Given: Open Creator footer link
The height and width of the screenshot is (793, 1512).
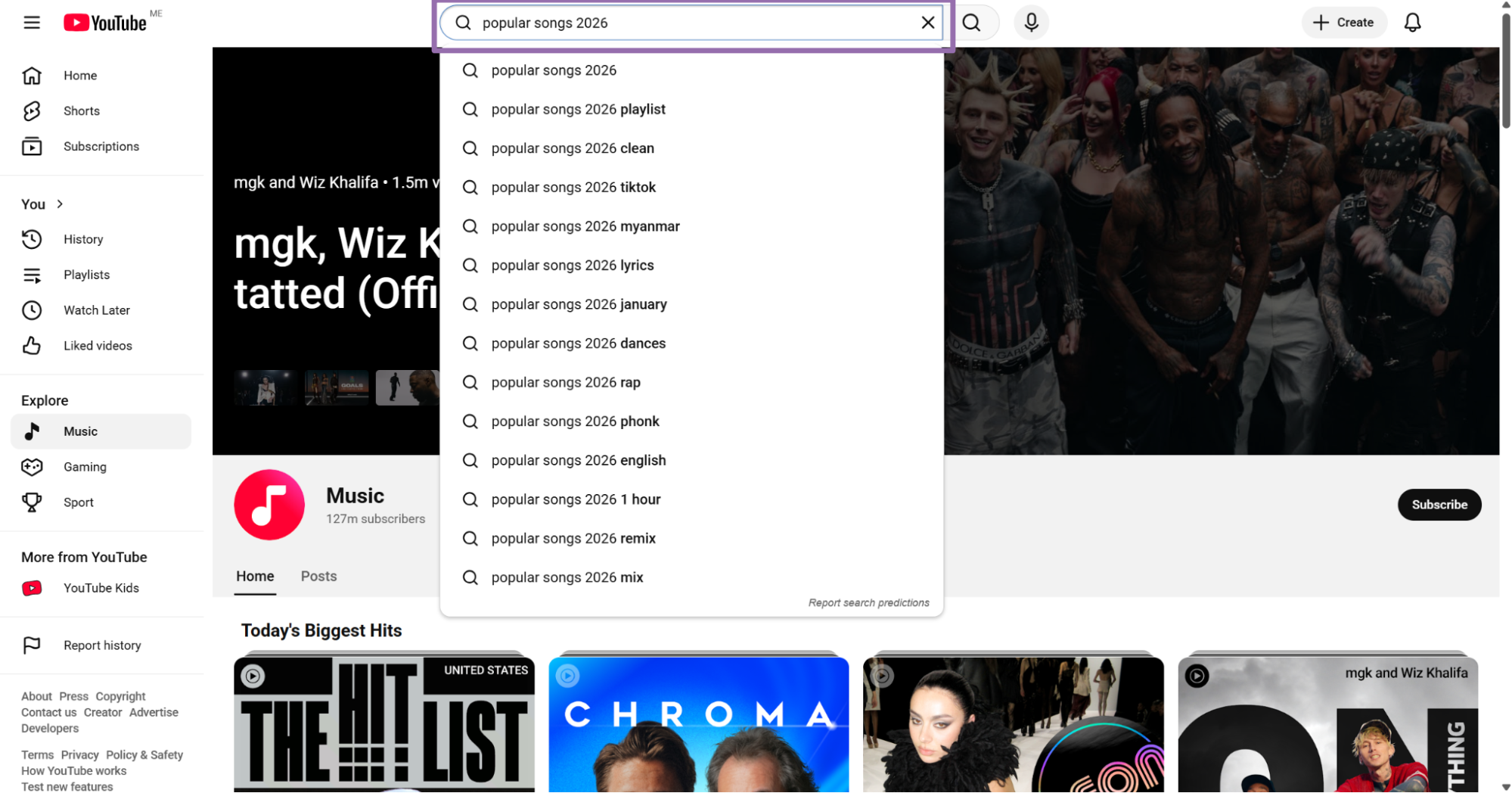Looking at the screenshot, I should (103, 713).
